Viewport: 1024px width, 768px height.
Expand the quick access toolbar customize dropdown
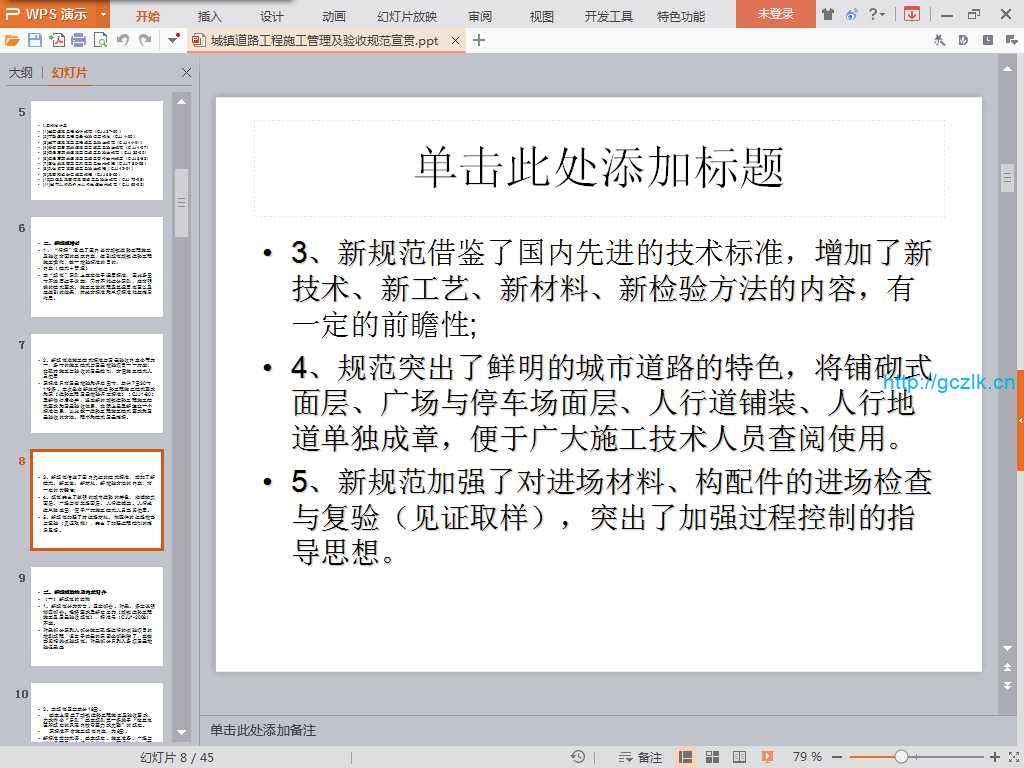point(173,41)
